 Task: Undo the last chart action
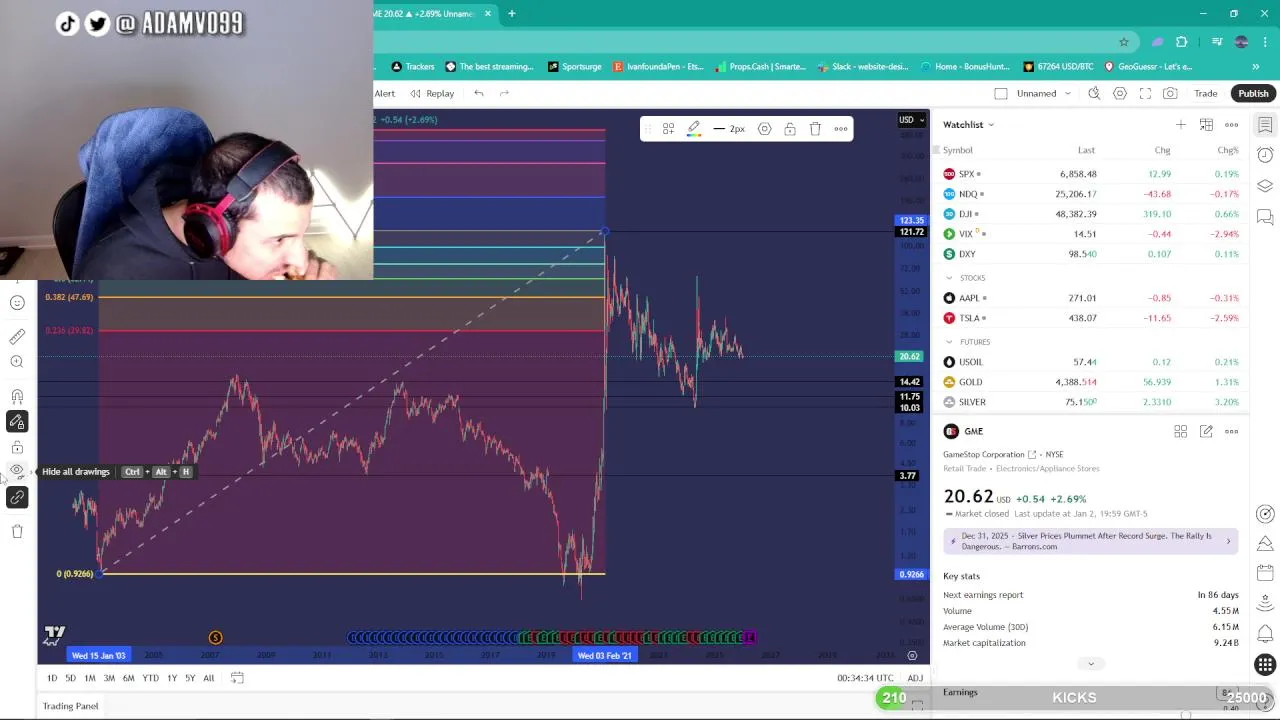click(479, 93)
